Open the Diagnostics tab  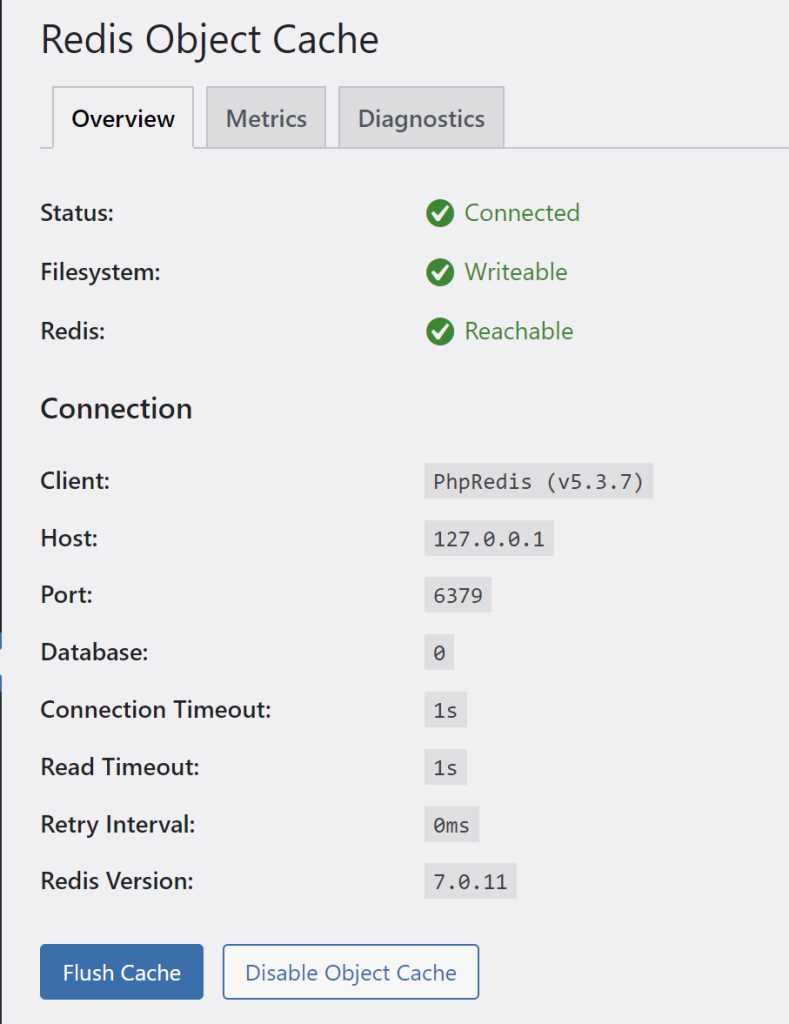tap(421, 118)
